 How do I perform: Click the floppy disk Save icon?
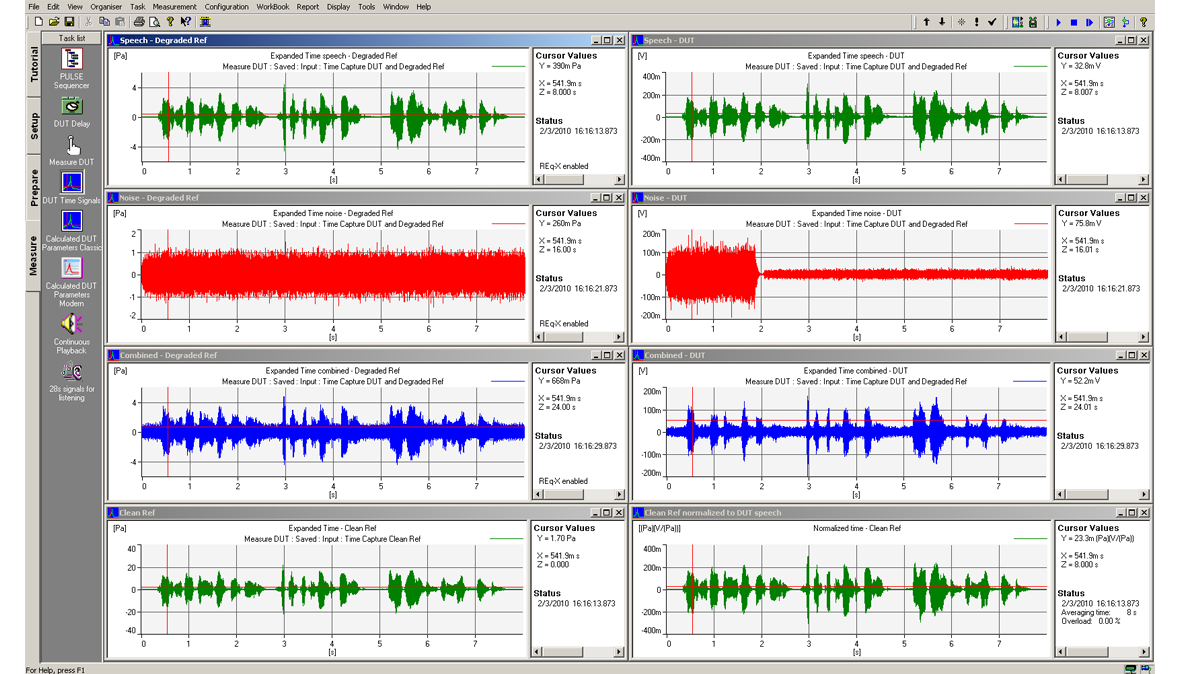click(69, 22)
